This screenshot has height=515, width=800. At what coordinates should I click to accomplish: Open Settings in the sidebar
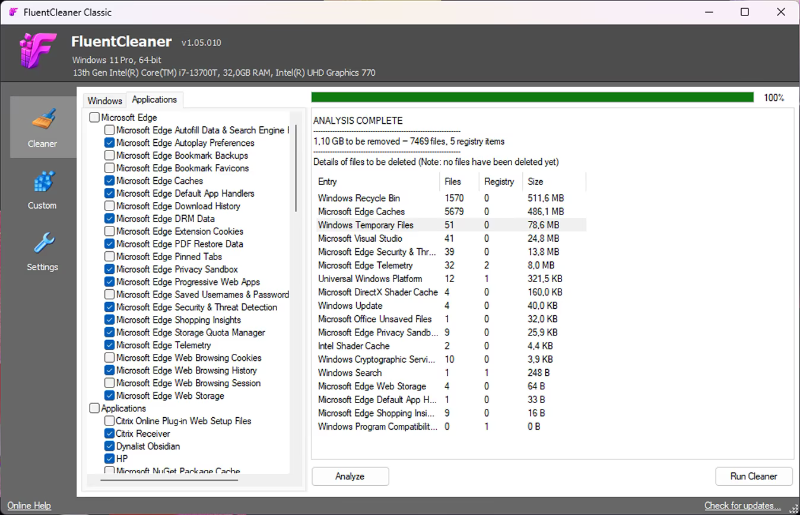point(43,252)
